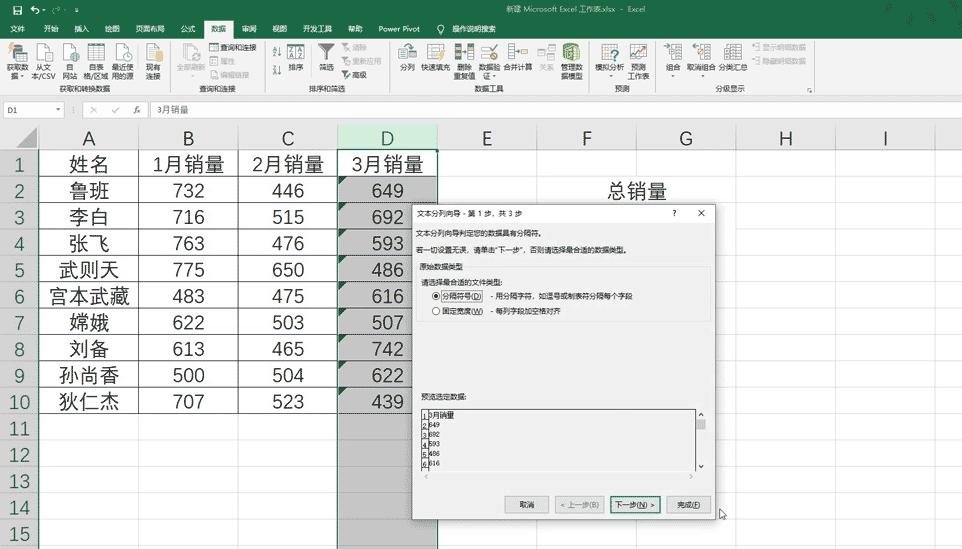Switch to the 插入 (Insert) tab
Image resolution: width=962 pixels, height=549 pixels.
pos(82,29)
